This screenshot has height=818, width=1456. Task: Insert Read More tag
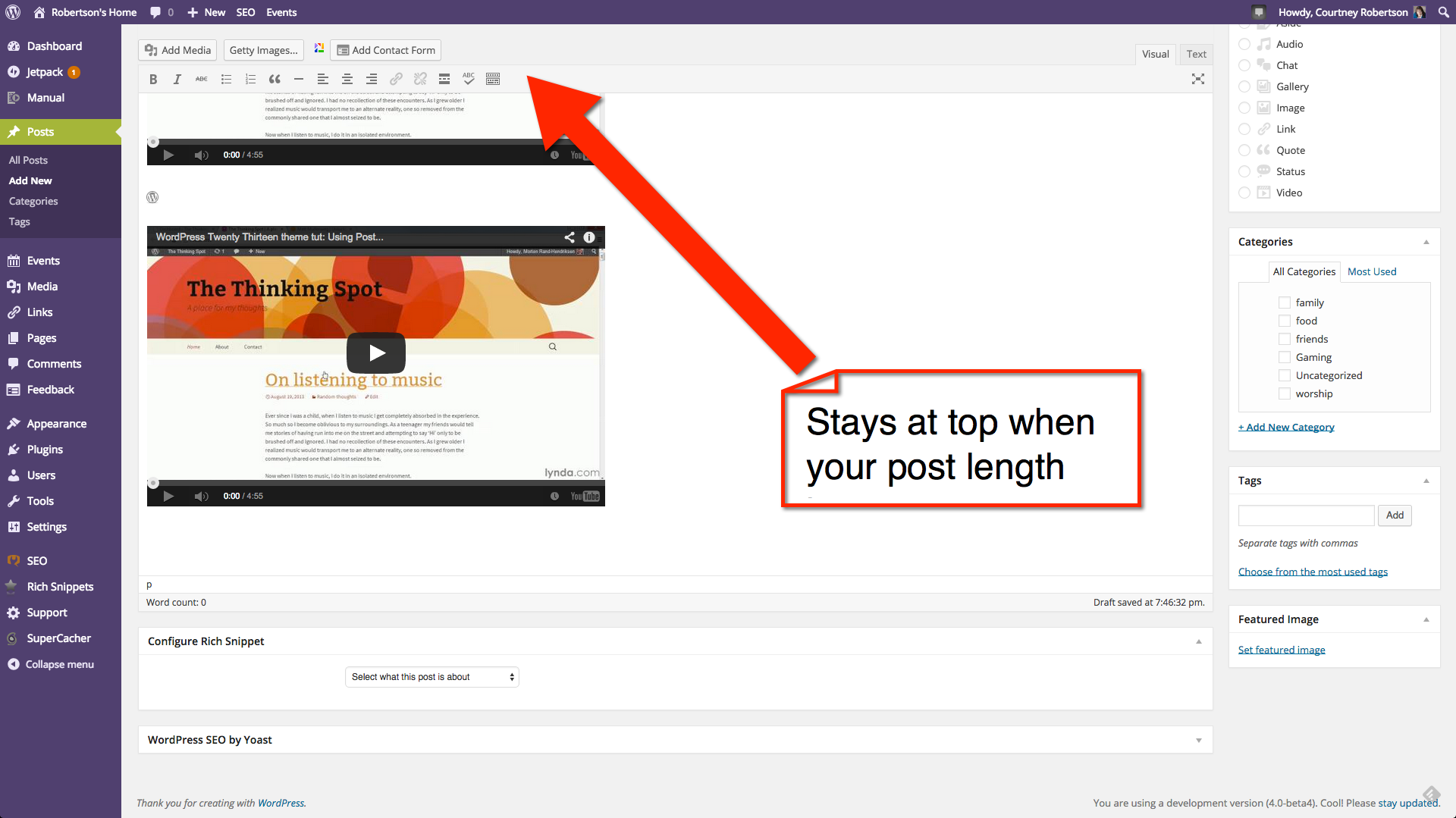coord(444,79)
